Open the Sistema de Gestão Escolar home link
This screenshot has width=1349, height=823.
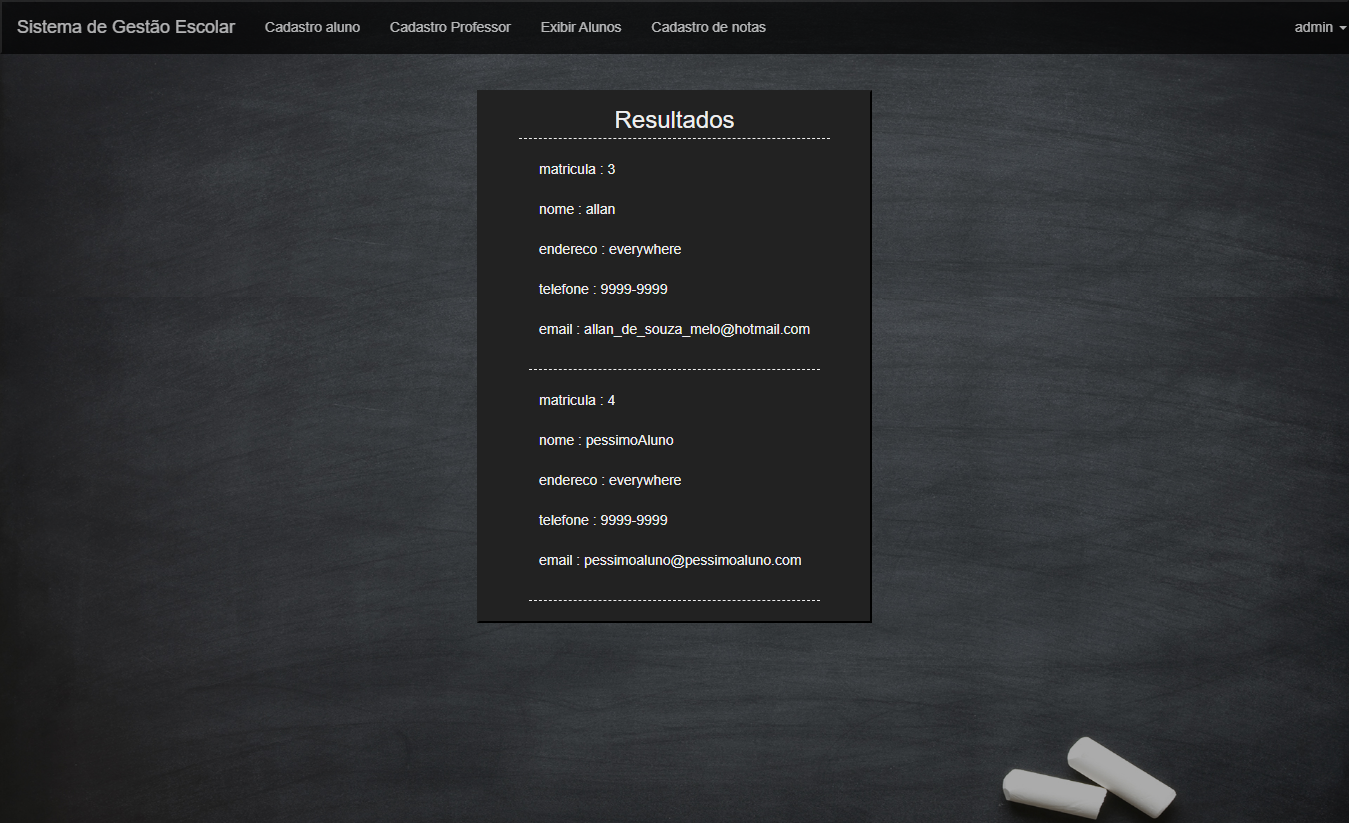tap(126, 27)
